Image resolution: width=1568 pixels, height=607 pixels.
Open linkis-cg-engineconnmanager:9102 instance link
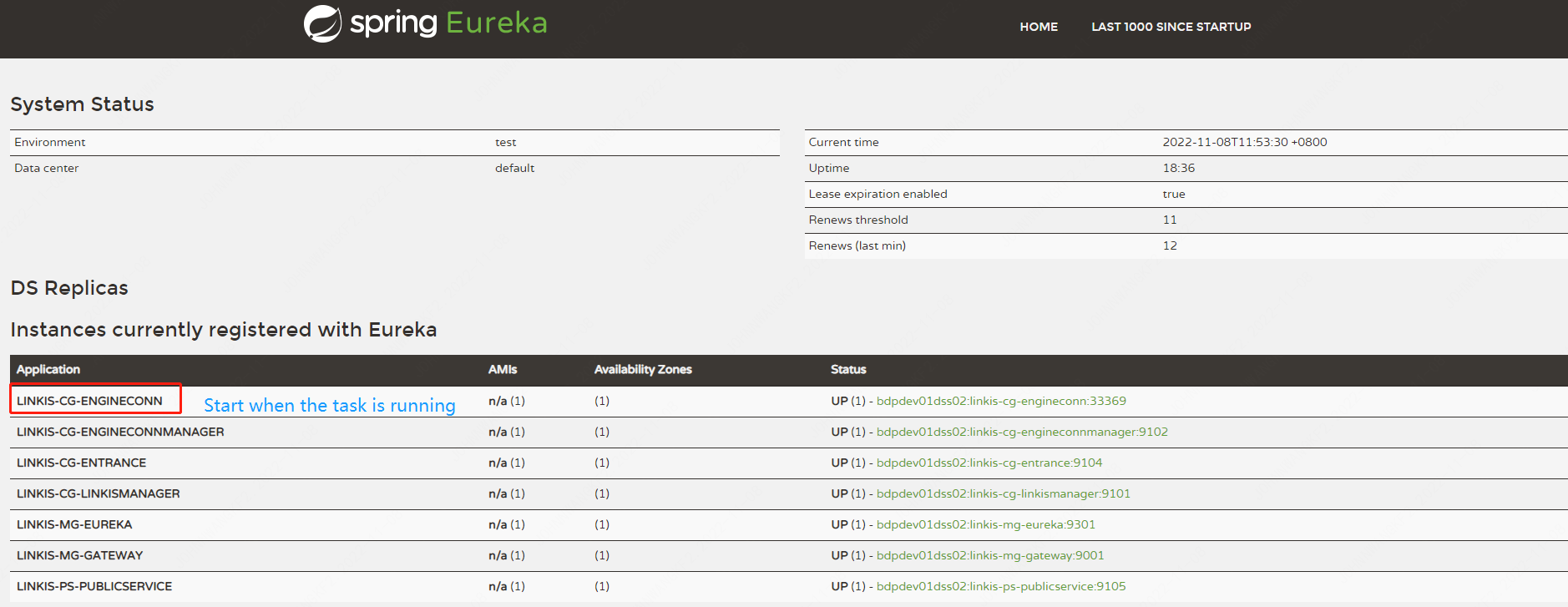pos(1021,432)
